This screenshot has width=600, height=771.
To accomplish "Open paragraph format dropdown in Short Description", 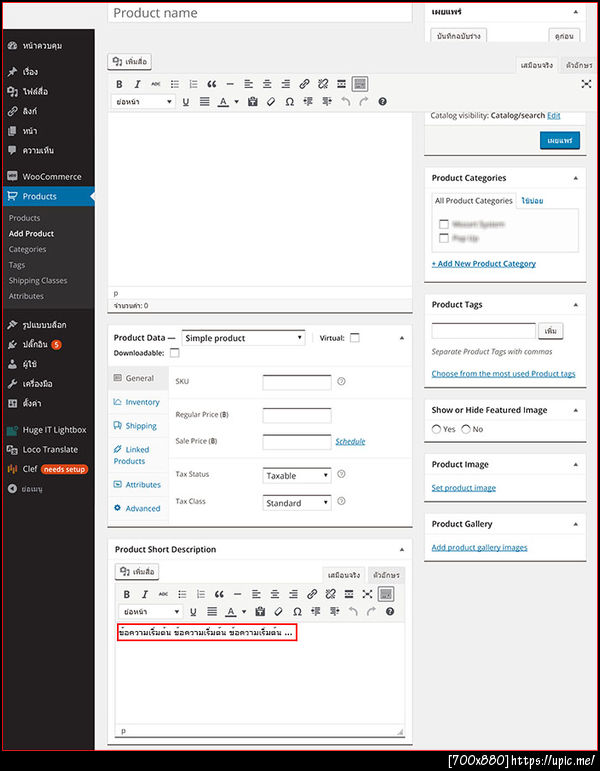I will pos(150,612).
